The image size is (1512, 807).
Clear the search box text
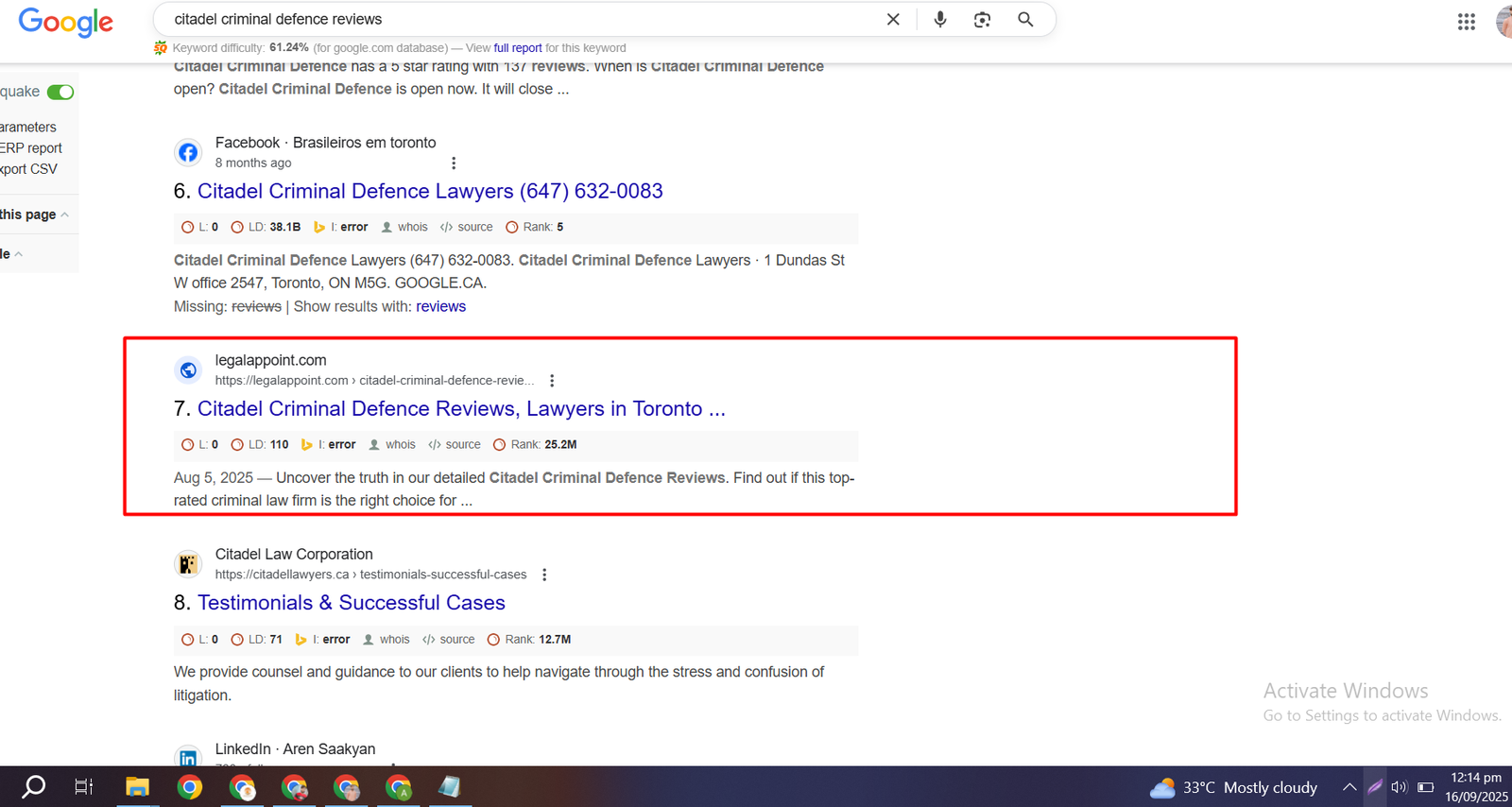pos(893,20)
